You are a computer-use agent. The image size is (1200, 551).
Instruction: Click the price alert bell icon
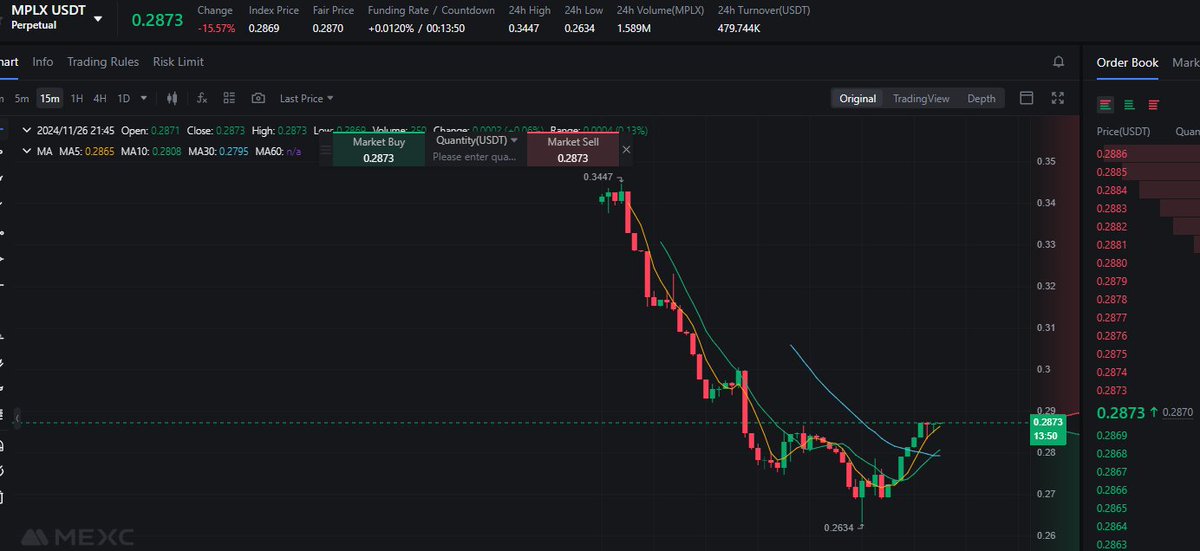[x=1059, y=62]
